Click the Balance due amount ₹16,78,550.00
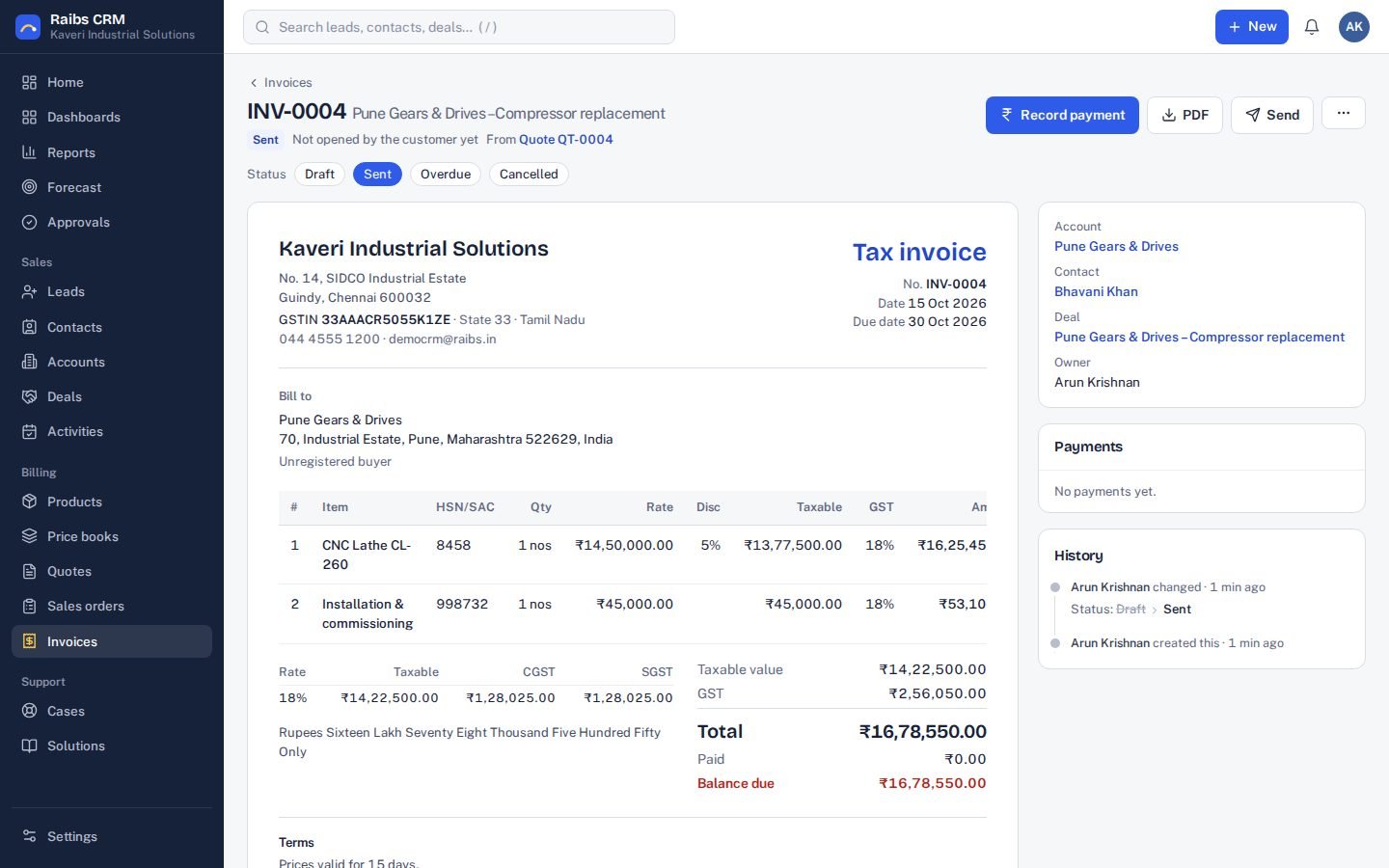 pyautogui.click(x=932, y=783)
